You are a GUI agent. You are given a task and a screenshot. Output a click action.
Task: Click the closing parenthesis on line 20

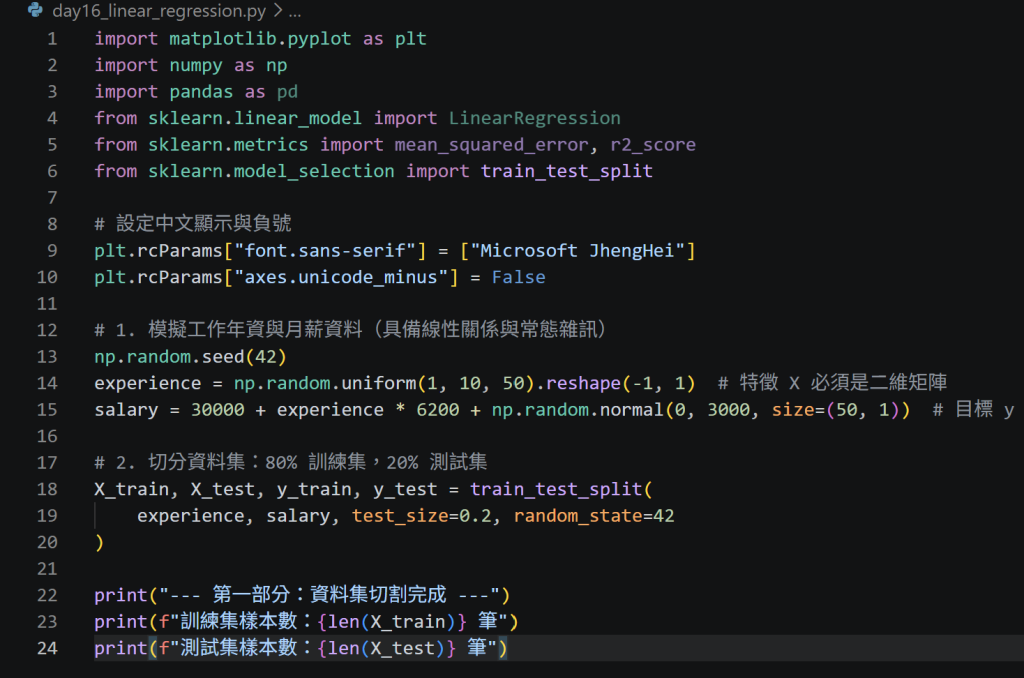pos(99,543)
